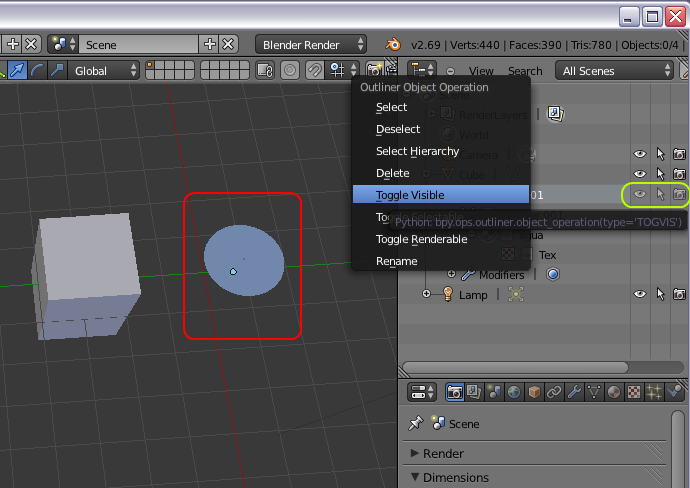Toggle the pin icon beside Scene
The image size is (690, 488).
click(415, 423)
